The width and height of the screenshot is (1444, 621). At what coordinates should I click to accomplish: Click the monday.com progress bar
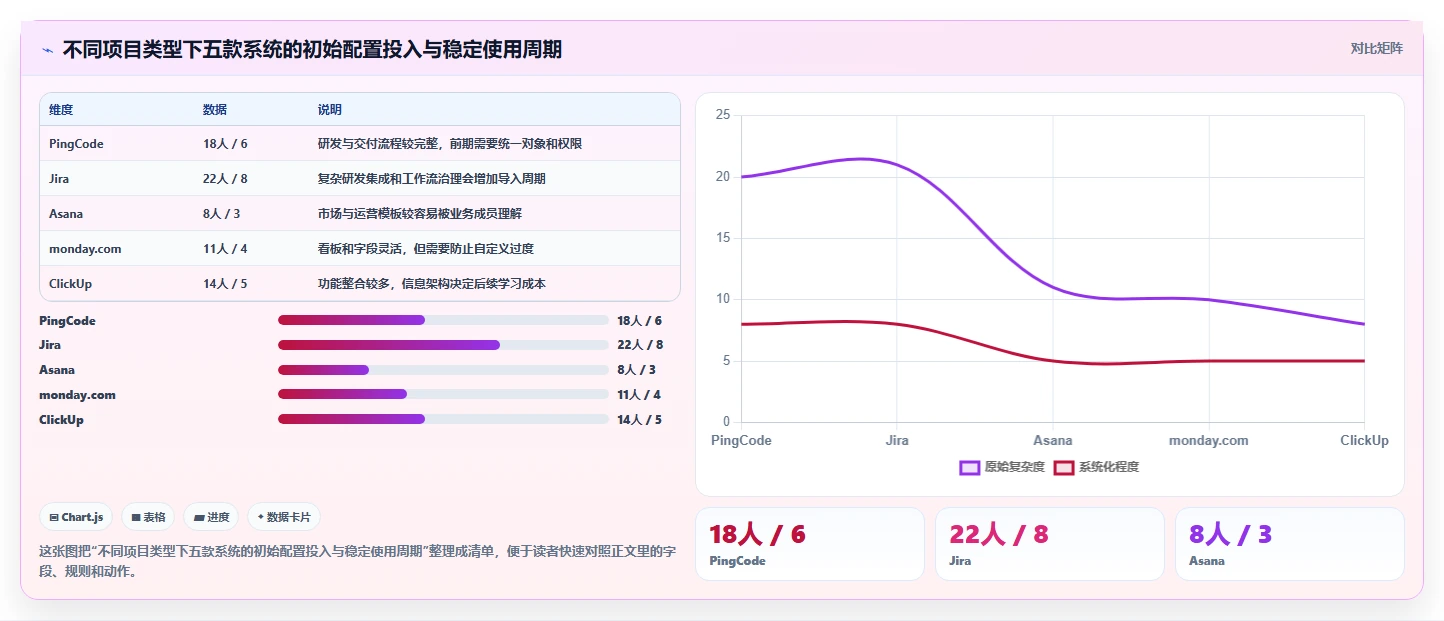pos(443,394)
